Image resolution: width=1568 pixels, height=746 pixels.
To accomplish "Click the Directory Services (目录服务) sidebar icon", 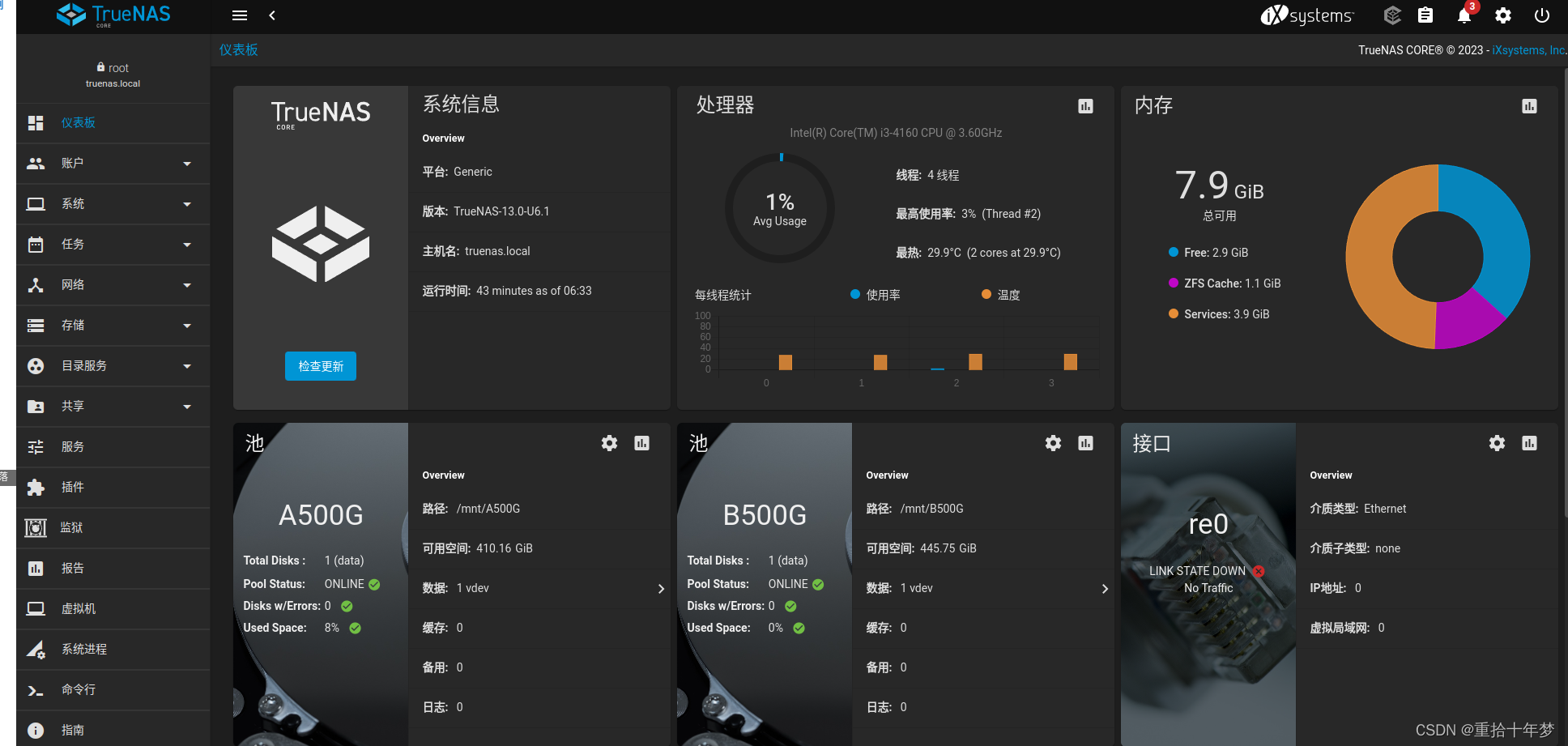I will [x=36, y=366].
